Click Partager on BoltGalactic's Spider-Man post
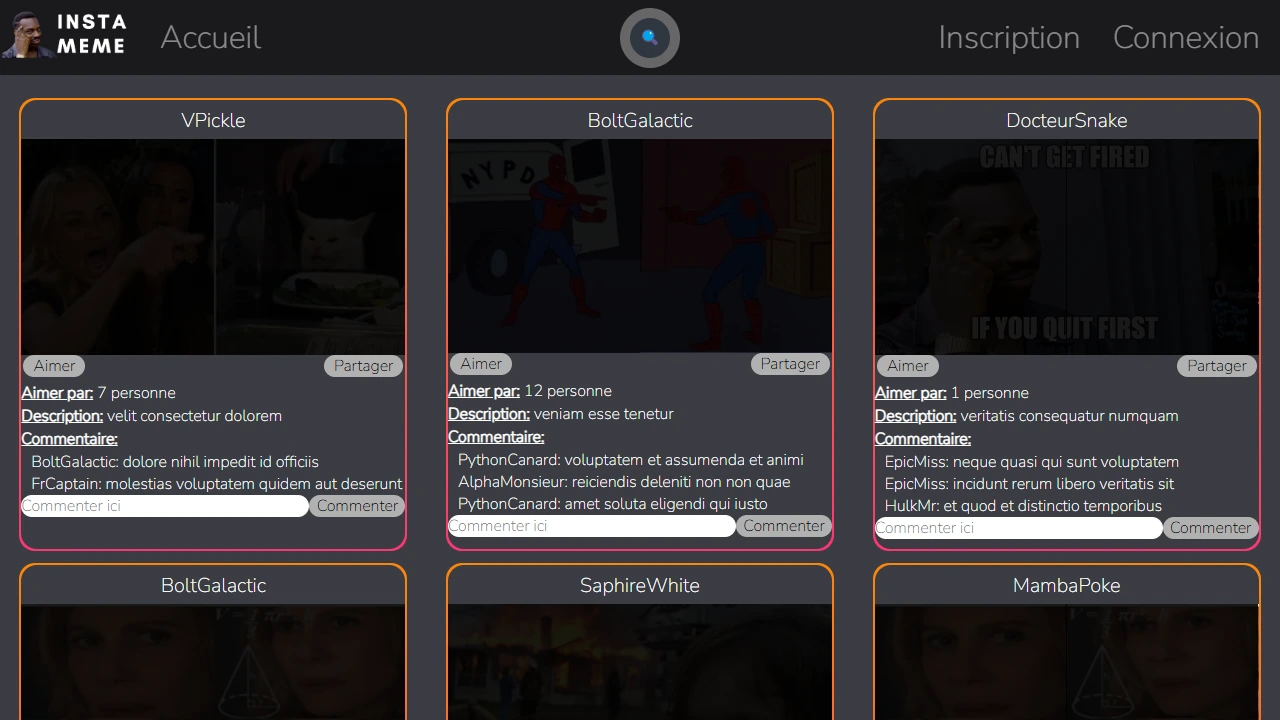 tap(790, 364)
